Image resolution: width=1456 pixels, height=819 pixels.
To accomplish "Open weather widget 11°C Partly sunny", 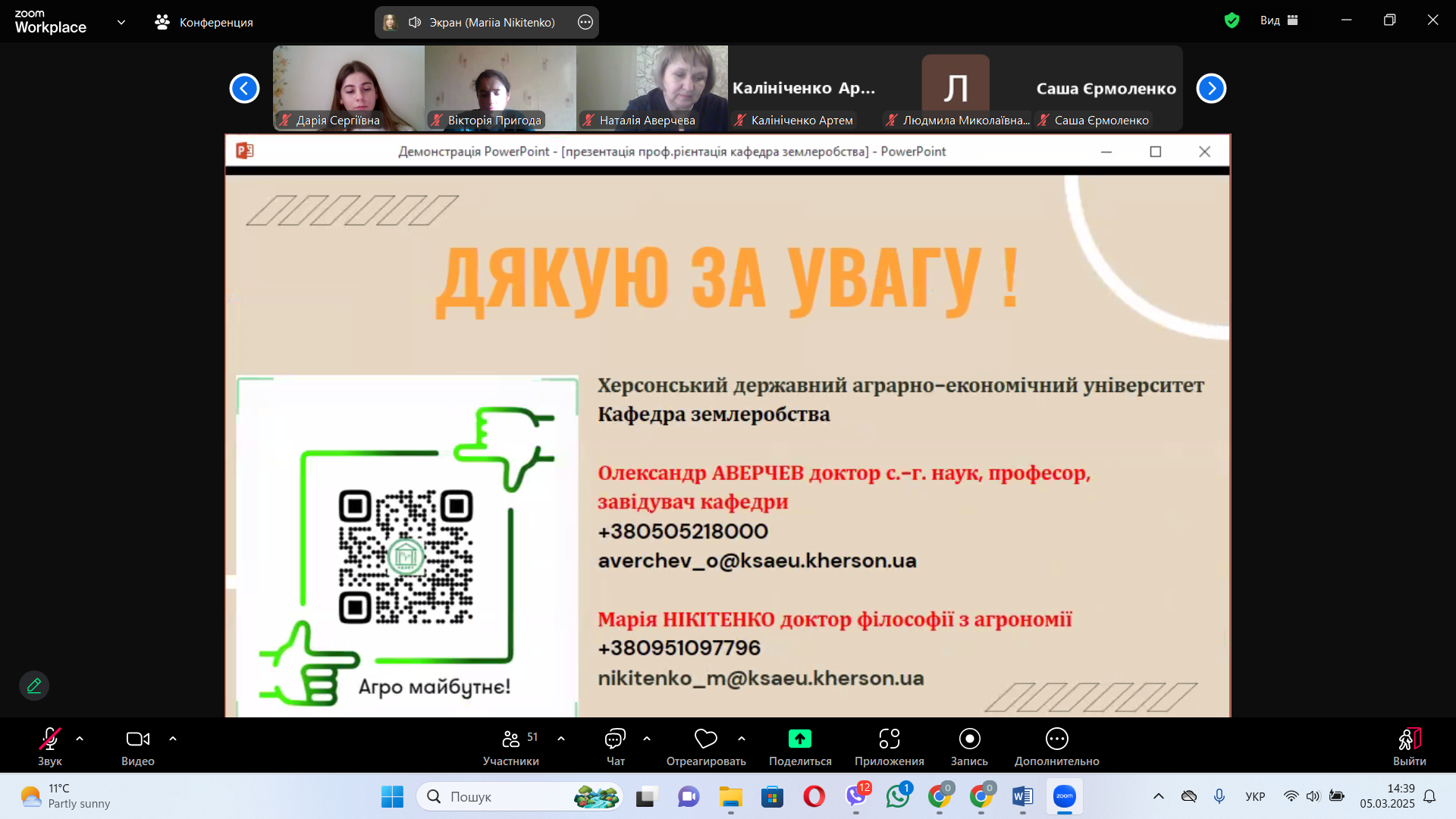I will [65, 796].
